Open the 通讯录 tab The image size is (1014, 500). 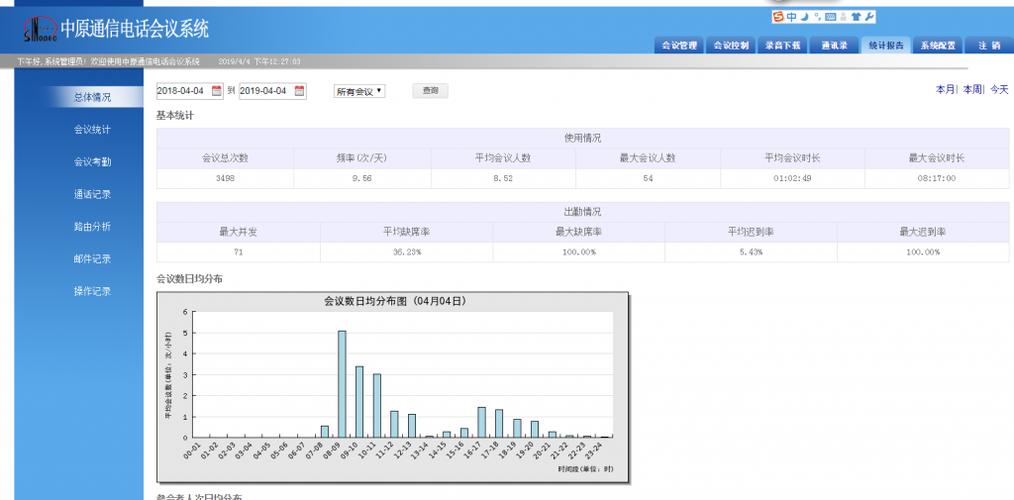click(834, 45)
